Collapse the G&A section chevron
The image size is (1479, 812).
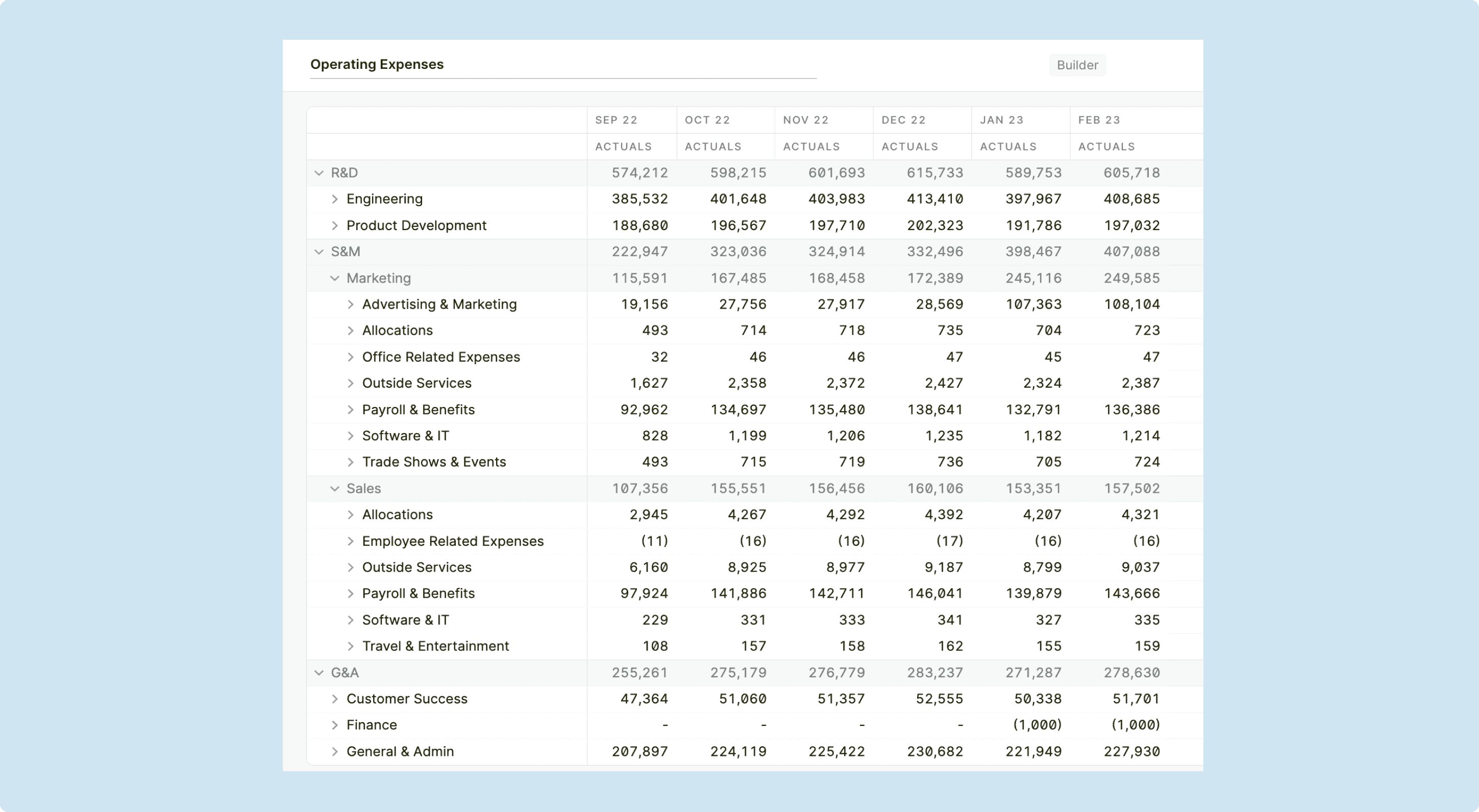pos(319,673)
